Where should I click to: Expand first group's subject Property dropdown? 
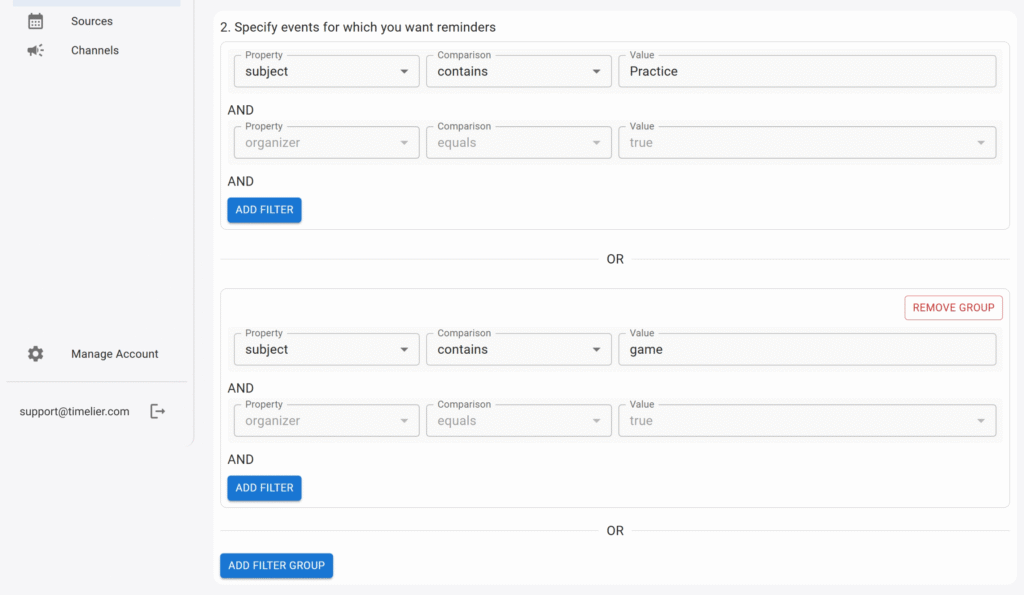click(326, 71)
